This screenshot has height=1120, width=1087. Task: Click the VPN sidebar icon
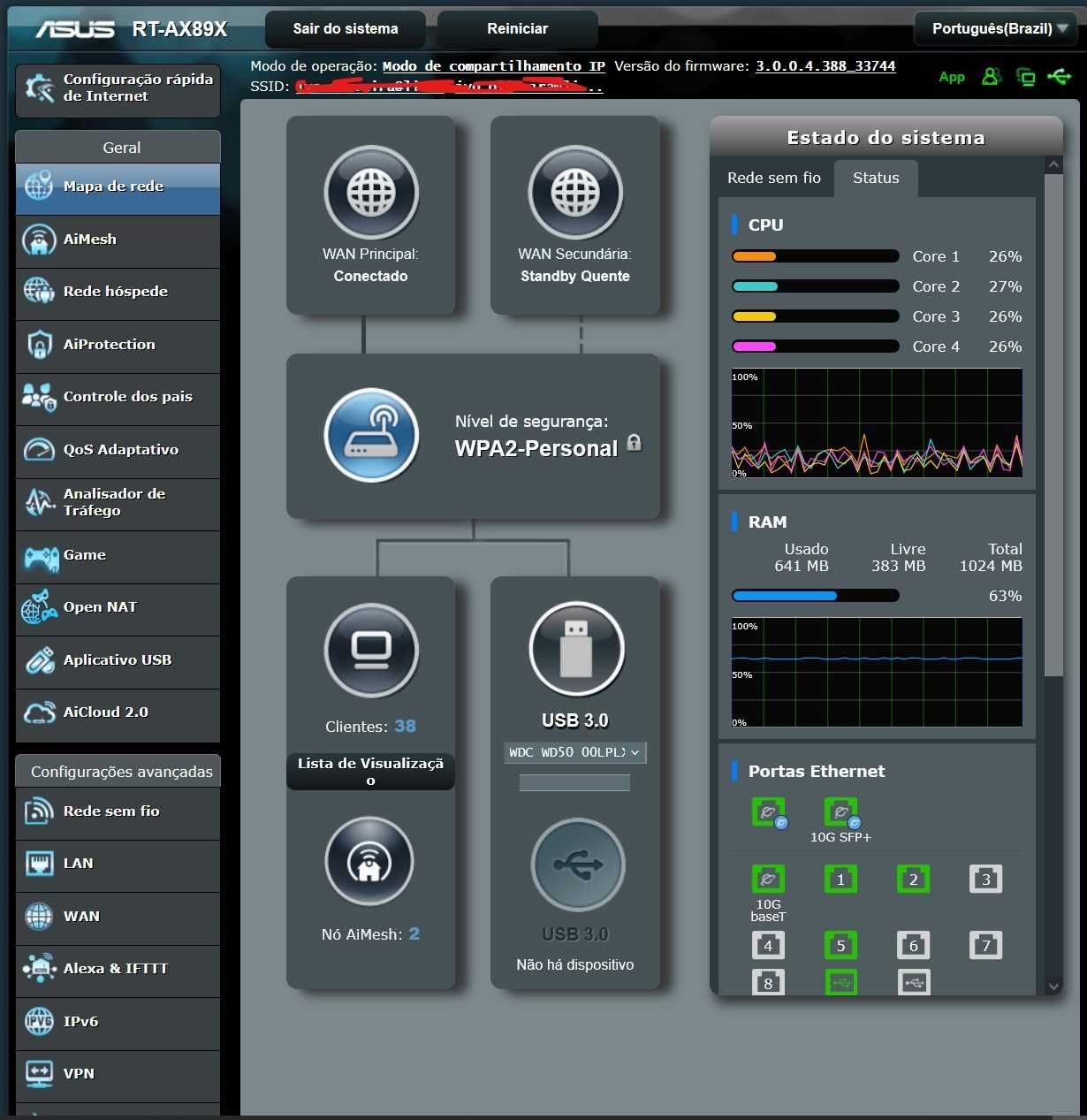click(x=40, y=1074)
